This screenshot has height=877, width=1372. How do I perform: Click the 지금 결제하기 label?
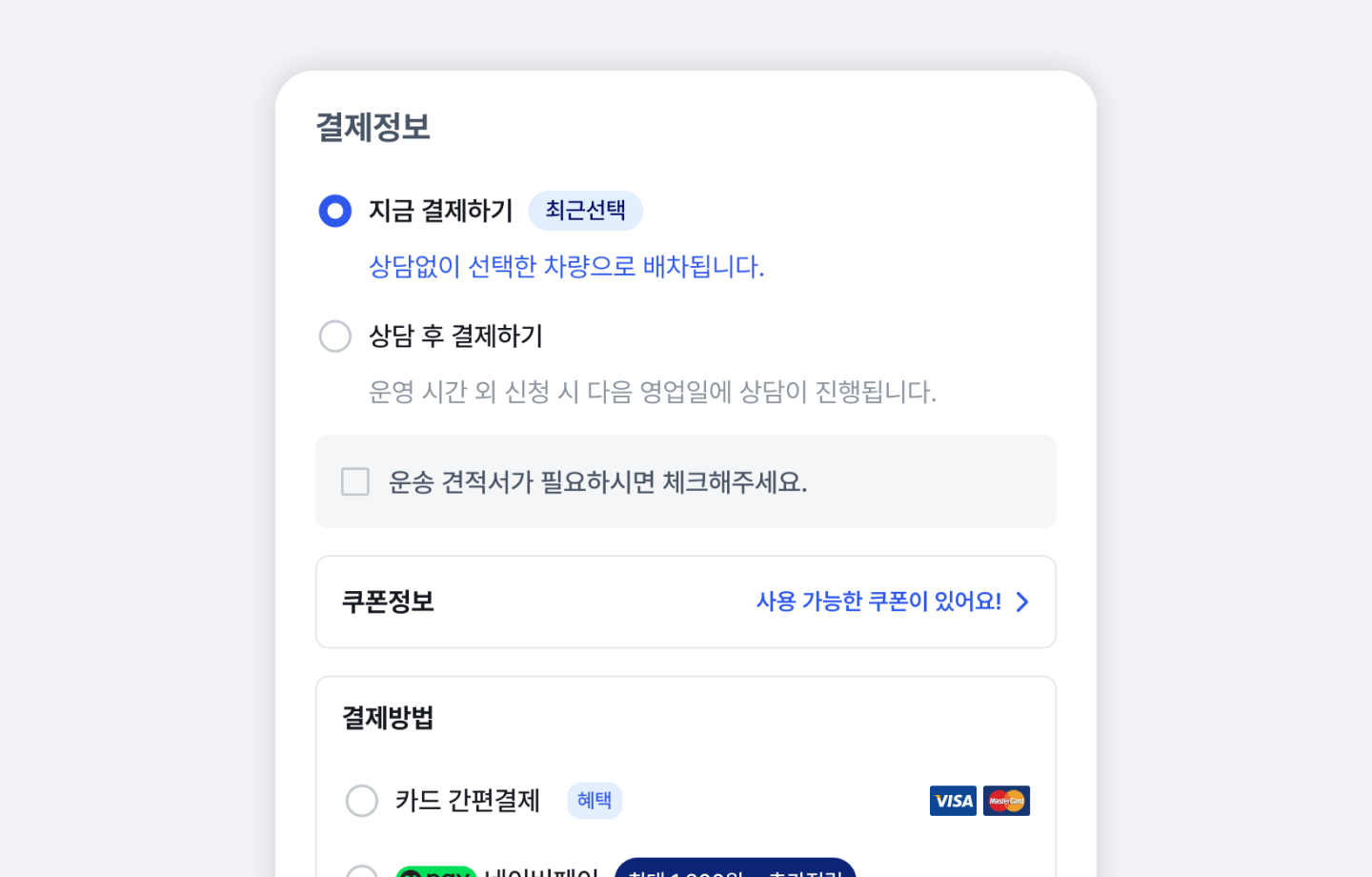[440, 211]
